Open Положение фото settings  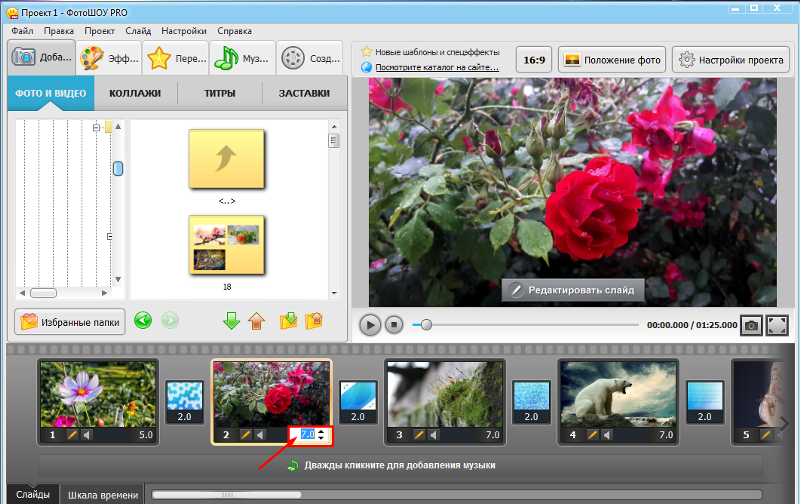pos(612,60)
